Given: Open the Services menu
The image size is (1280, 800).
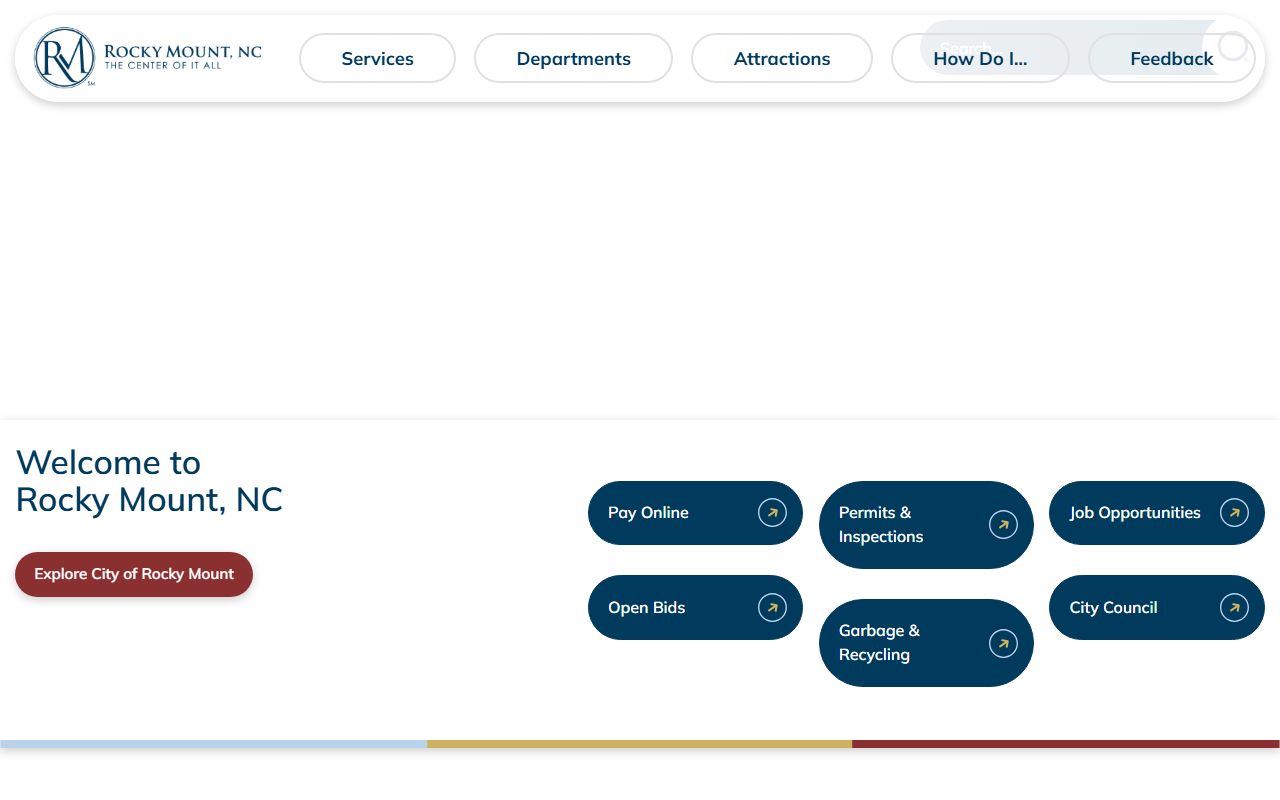Looking at the screenshot, I should click(377, 58).
